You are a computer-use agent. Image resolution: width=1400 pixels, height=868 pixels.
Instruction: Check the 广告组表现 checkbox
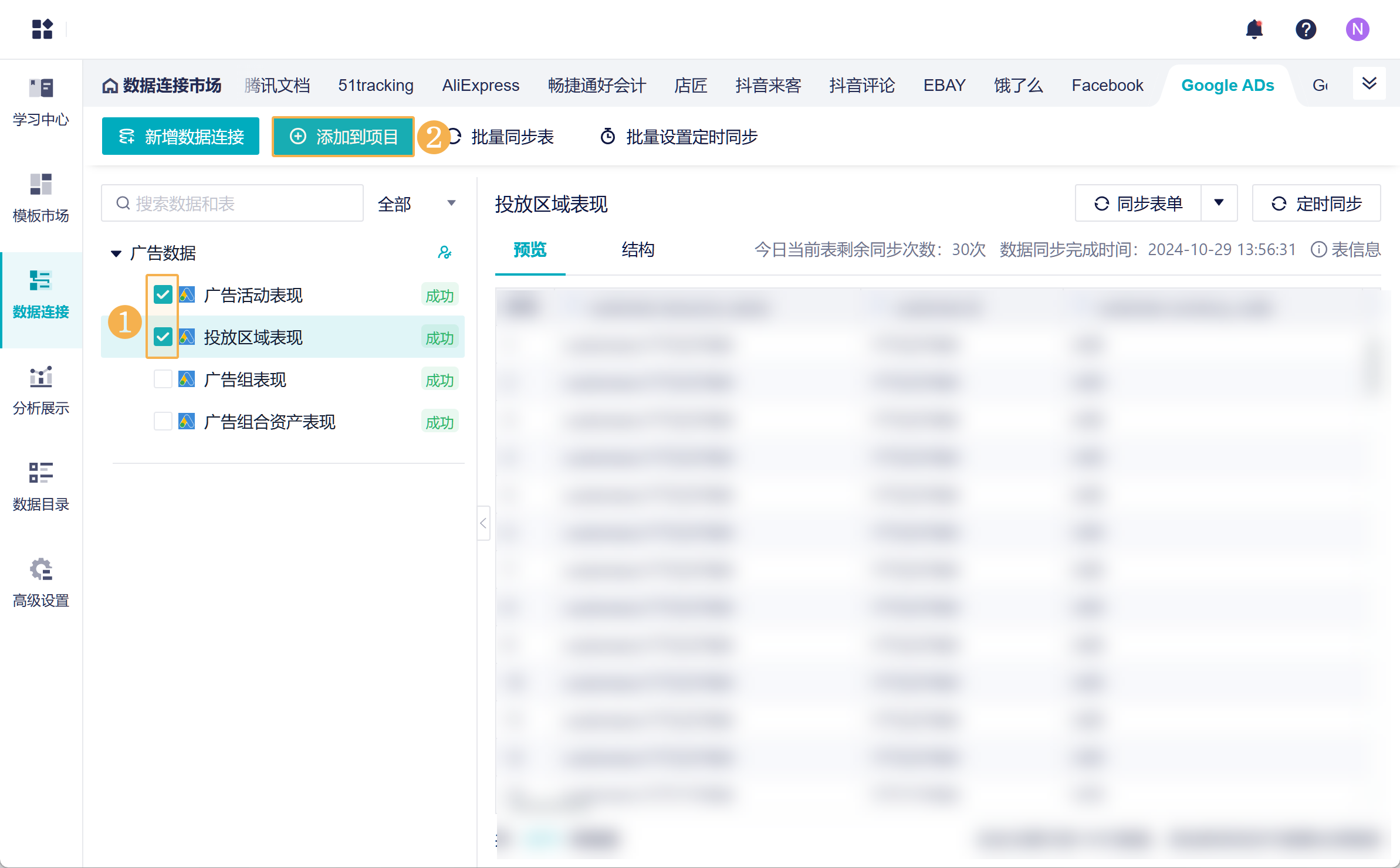tap(163, 379)
